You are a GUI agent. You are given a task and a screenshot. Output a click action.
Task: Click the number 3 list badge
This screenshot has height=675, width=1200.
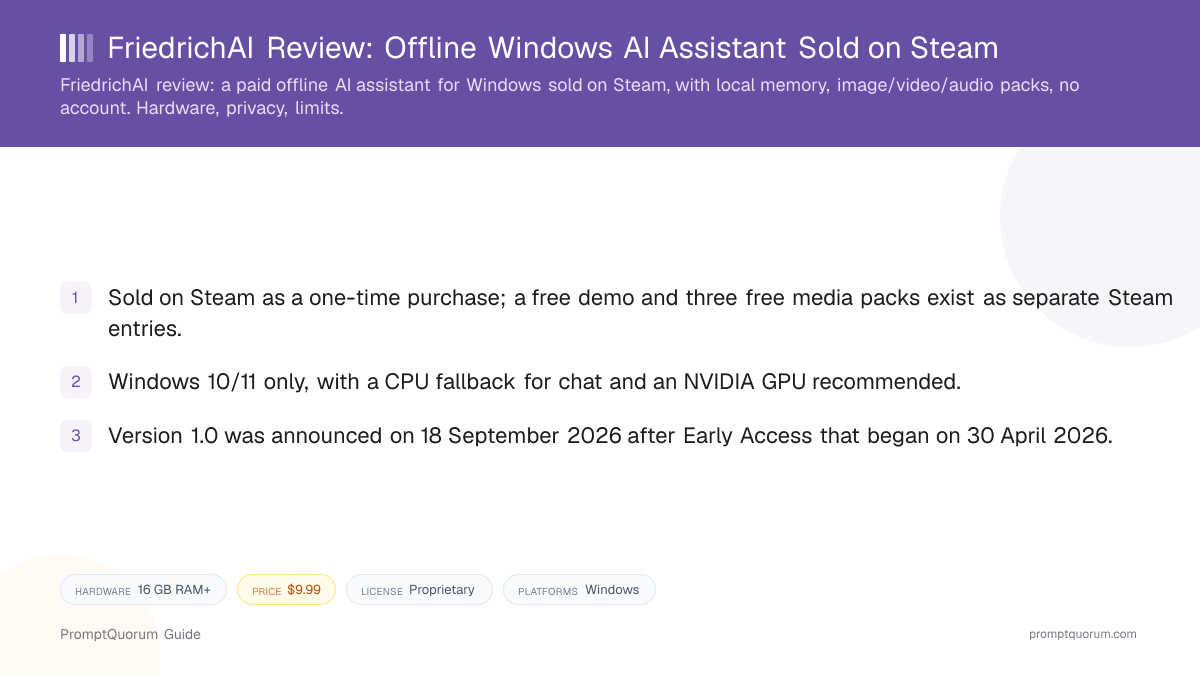[76, 436]
